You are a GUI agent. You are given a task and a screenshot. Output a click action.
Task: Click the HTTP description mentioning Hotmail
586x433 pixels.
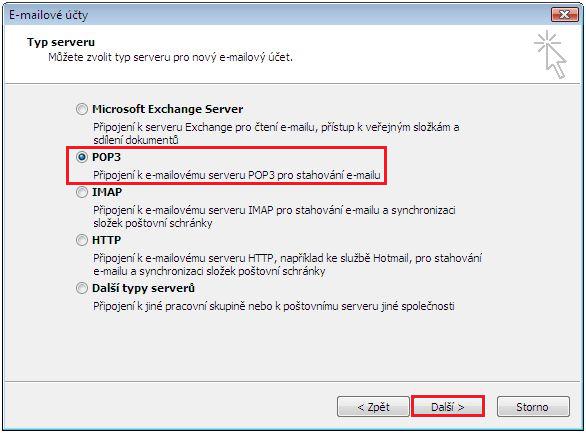point(287,265)
